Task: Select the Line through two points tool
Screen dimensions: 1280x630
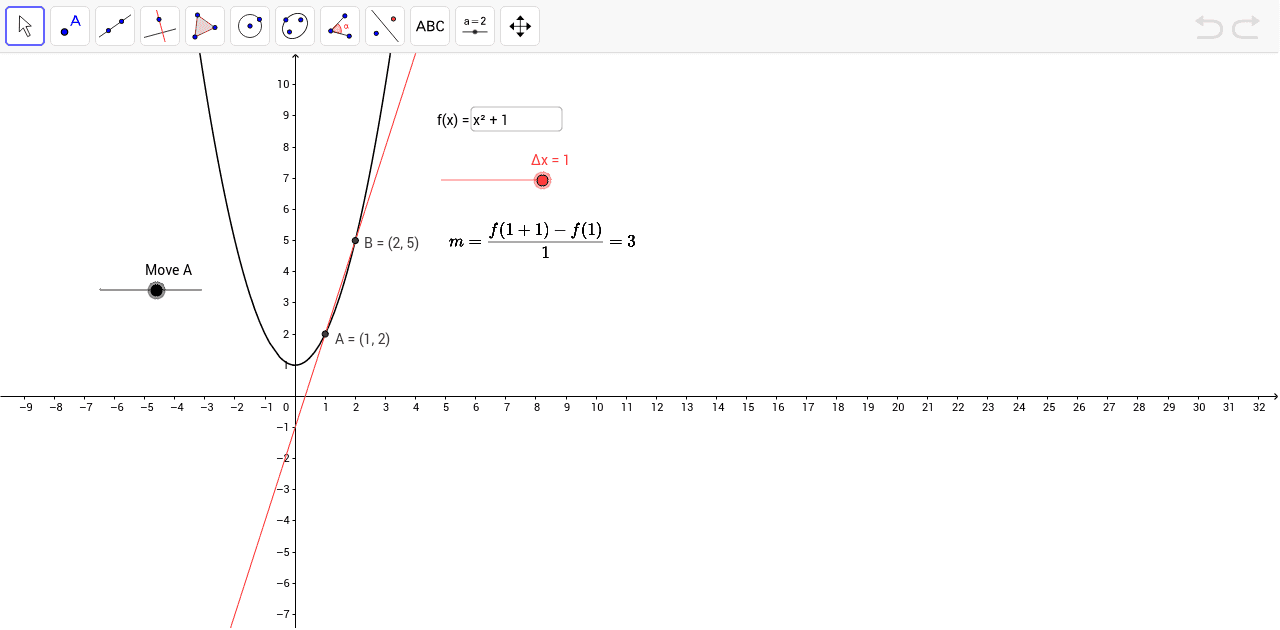Action: point(115,26)
